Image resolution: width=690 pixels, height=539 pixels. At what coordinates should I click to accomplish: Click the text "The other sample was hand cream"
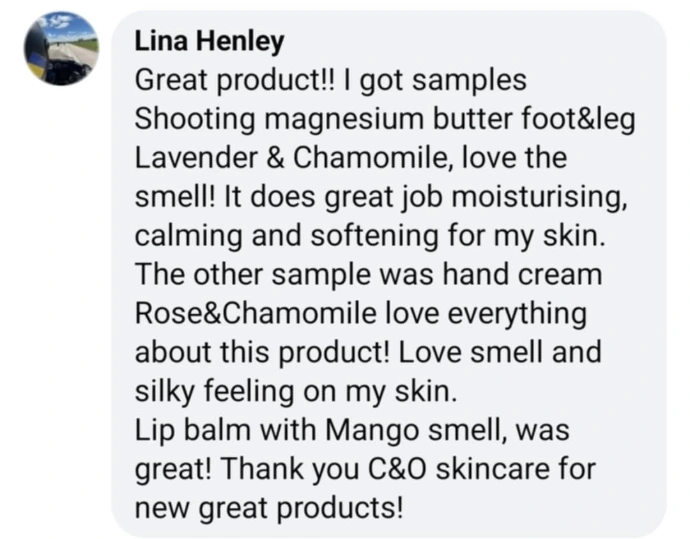[366, 276]
